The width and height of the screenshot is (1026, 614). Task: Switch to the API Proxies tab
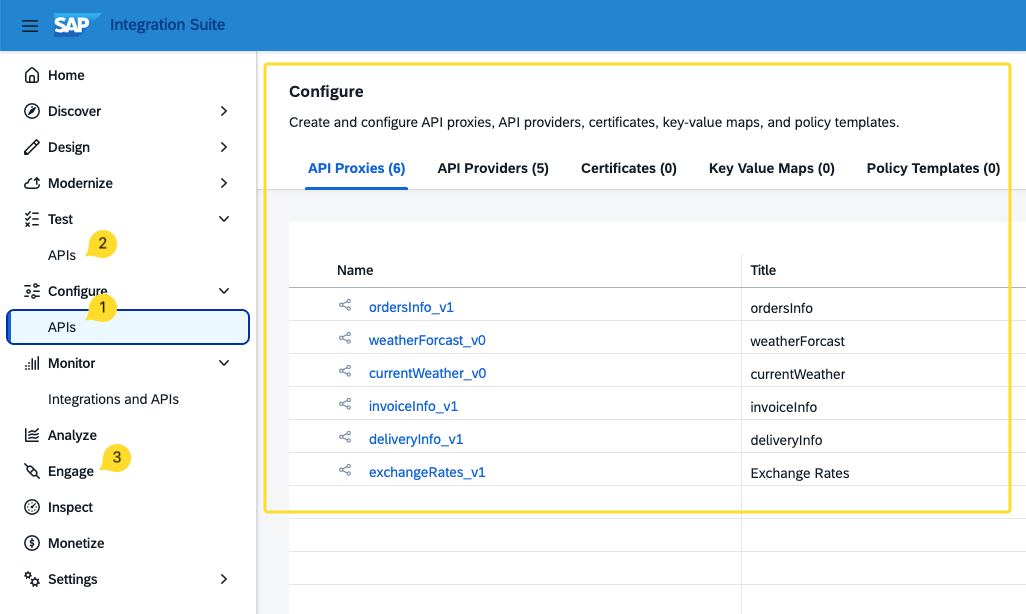(x=357, y=169)
